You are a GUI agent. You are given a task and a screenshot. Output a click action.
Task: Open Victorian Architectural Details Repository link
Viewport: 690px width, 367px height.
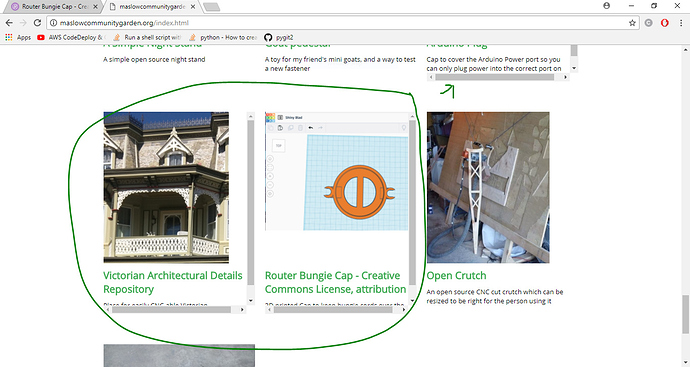coord(172,283)
